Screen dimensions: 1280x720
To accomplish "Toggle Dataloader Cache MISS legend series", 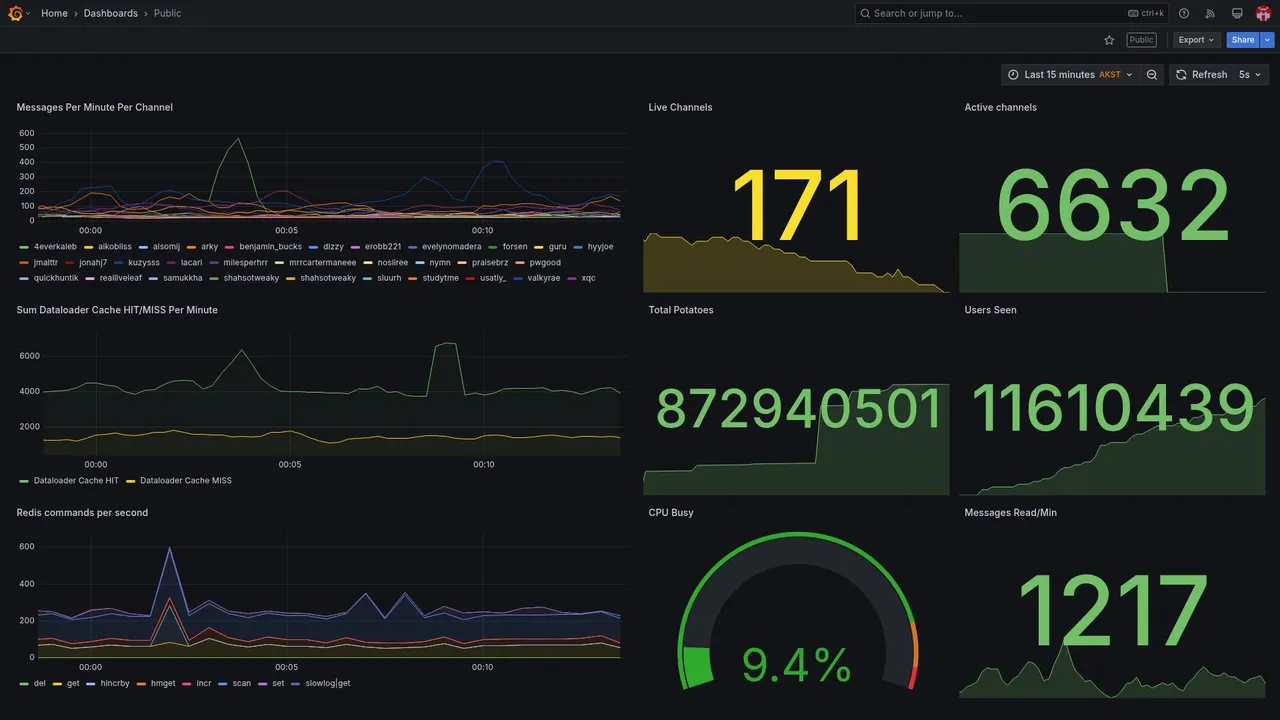I will point(179,480).
